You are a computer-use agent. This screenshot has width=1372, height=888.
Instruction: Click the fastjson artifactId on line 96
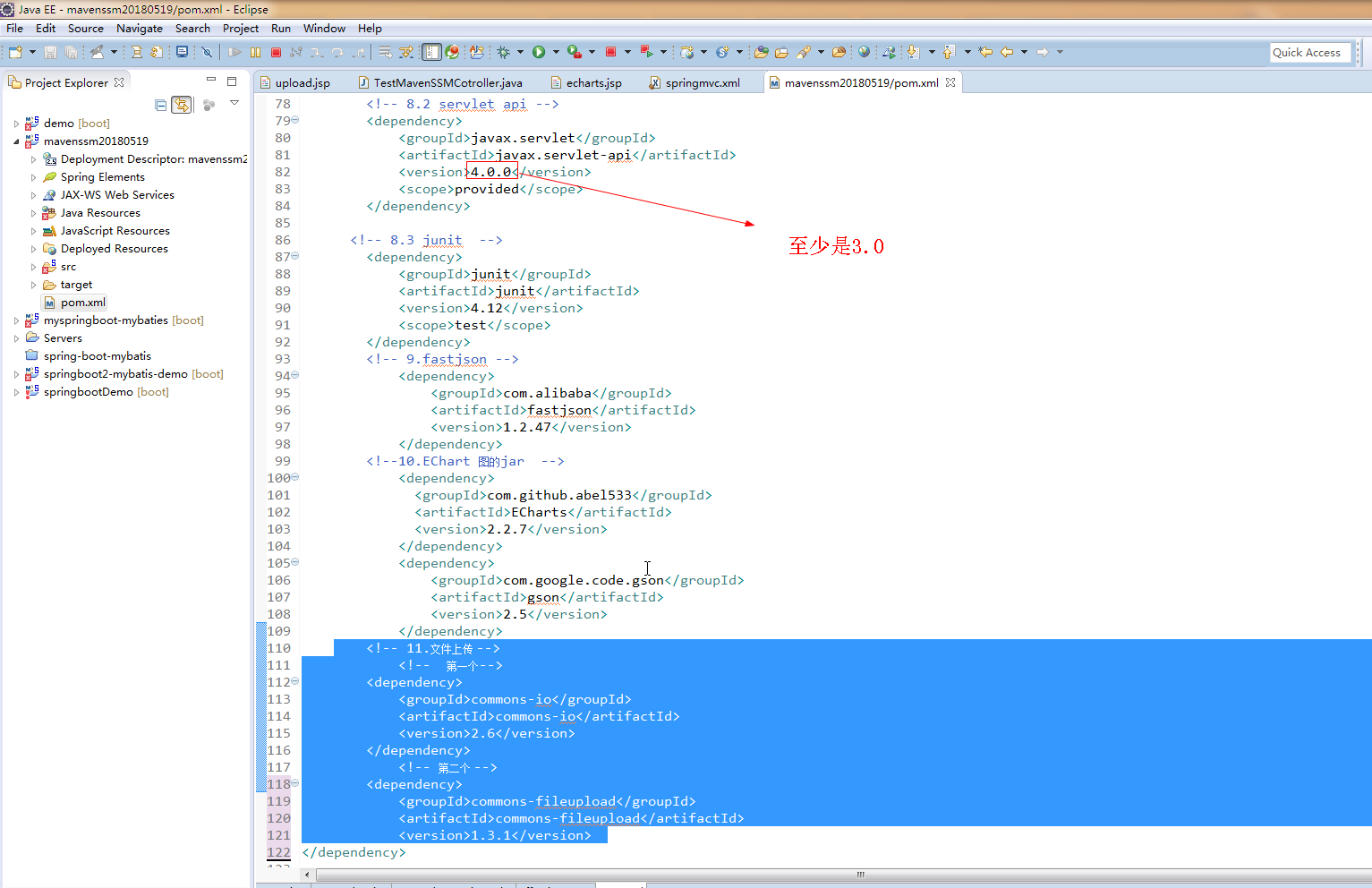(559, 410)
